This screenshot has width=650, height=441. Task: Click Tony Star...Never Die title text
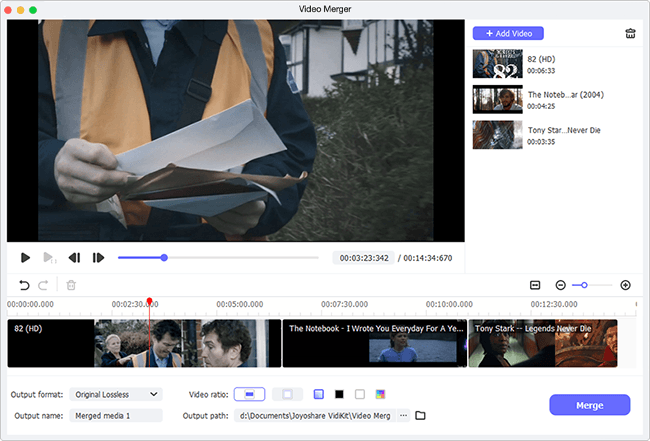point(564,130)
